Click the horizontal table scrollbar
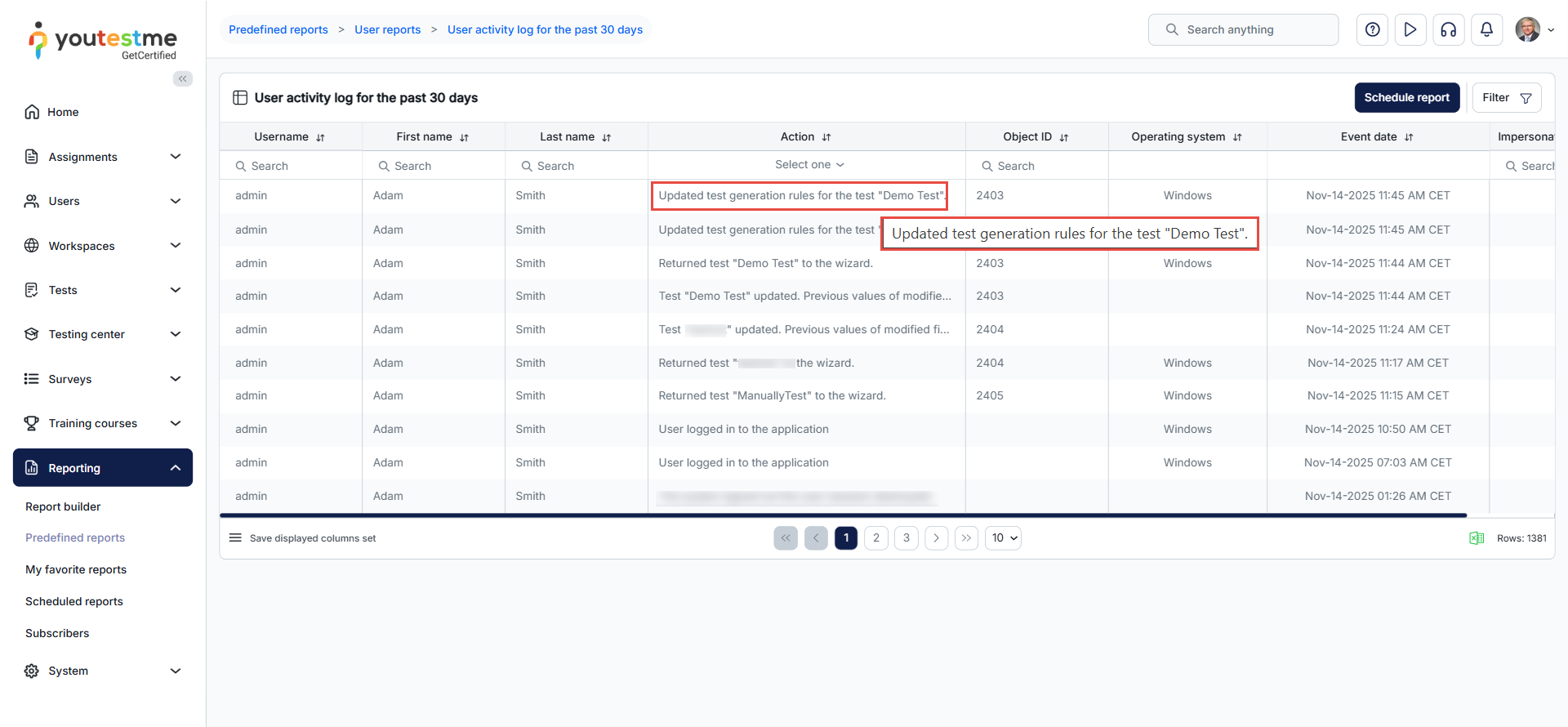This screenshot has width=1568, height=727. tap(843, 515)
